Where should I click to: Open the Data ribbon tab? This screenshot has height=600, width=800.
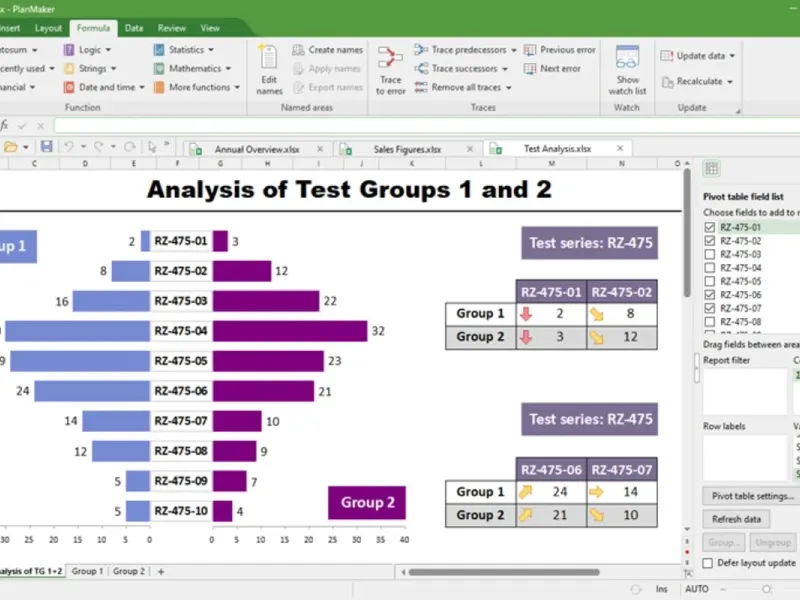click(134, 28)
